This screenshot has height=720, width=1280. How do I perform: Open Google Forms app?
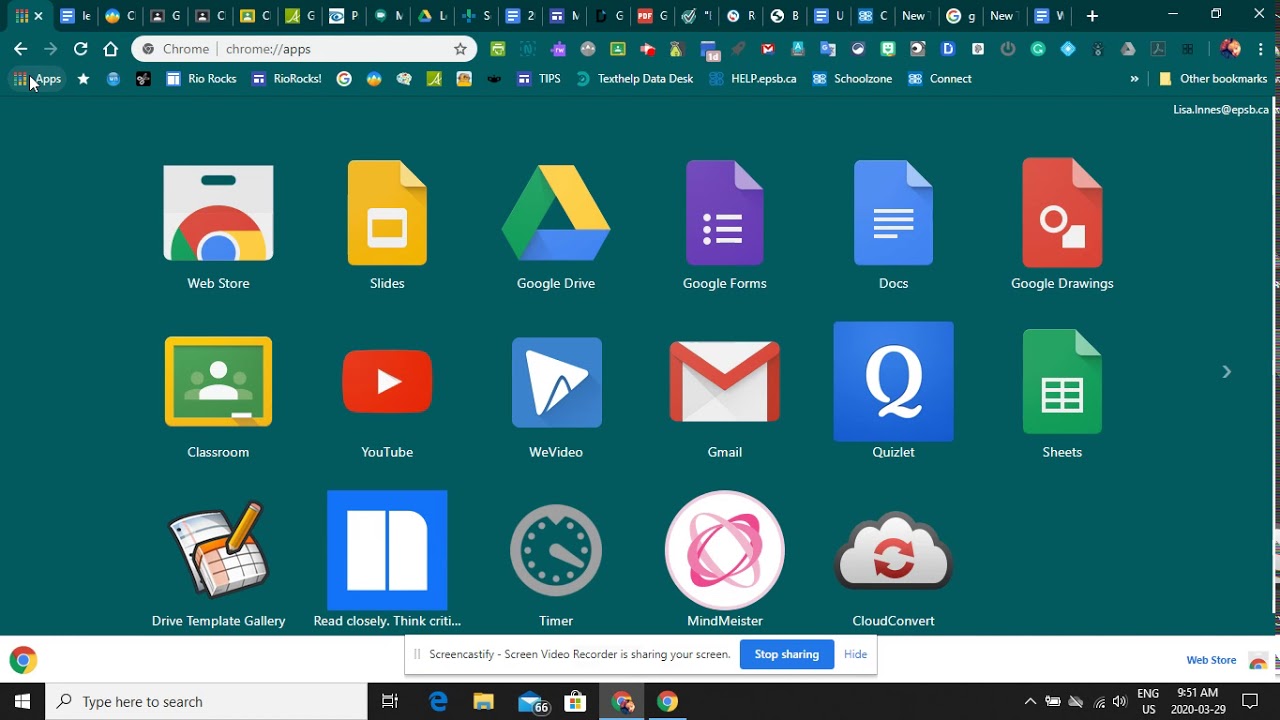point(724,228)
